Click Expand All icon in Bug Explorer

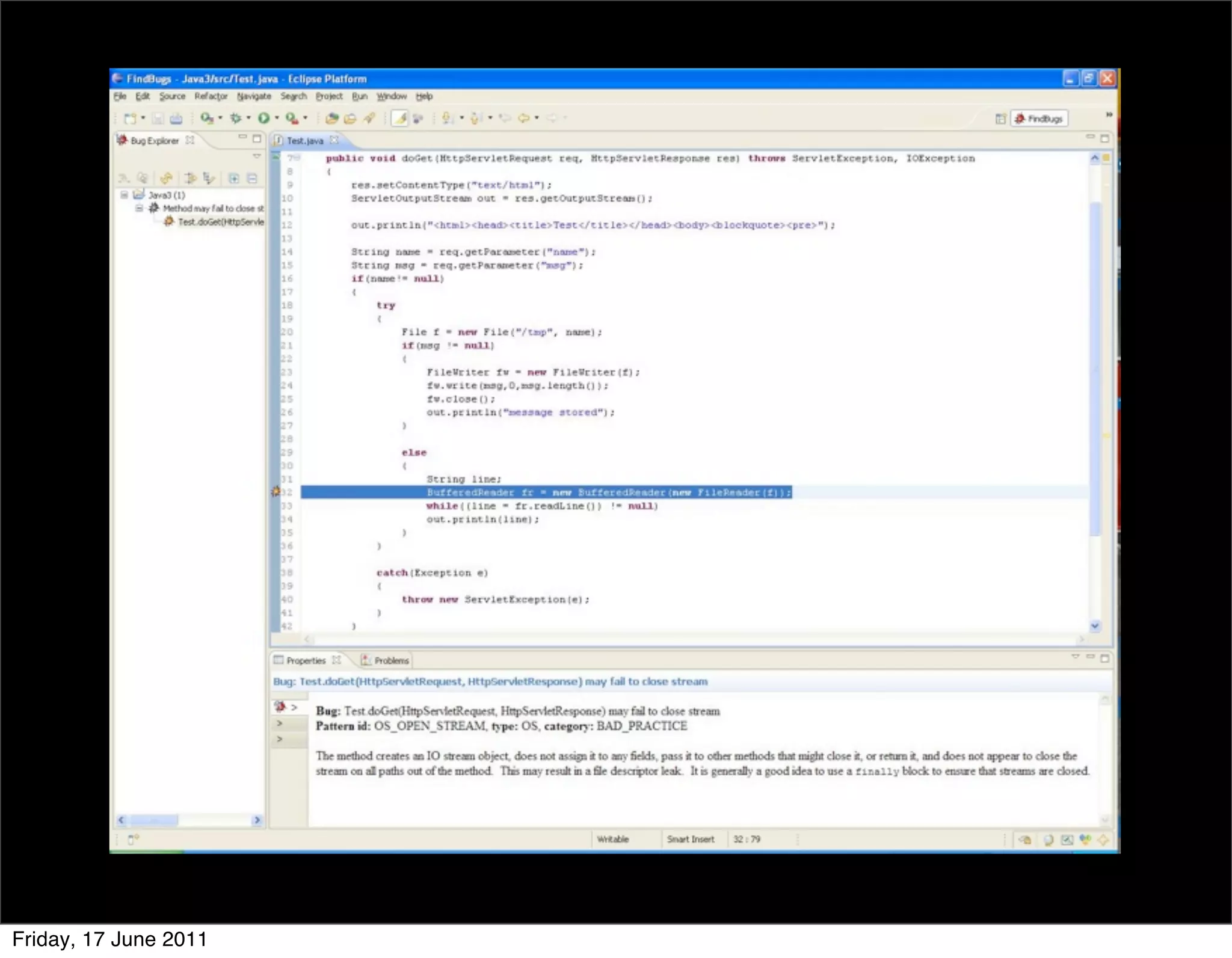coord(234,178)
